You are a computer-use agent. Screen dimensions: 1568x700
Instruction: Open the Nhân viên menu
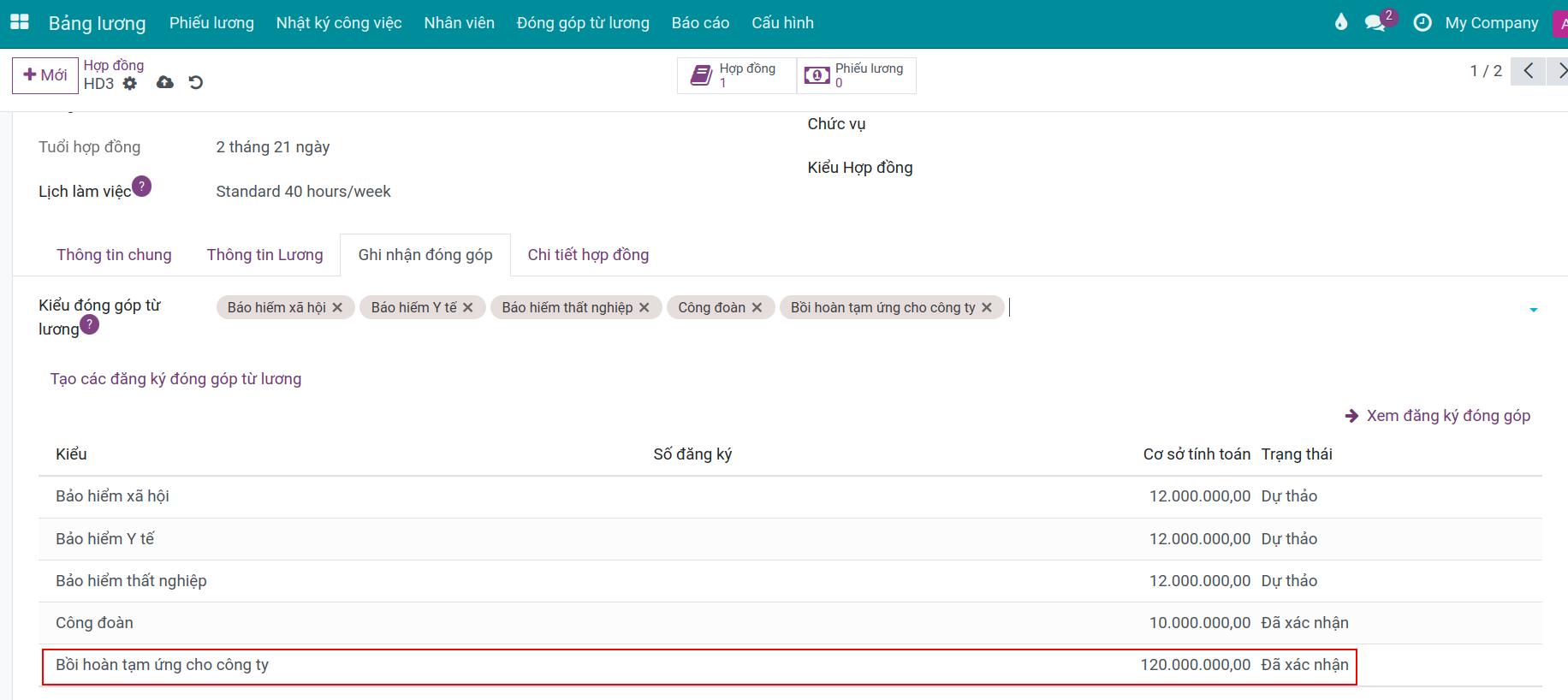click(x=460, y=23)
